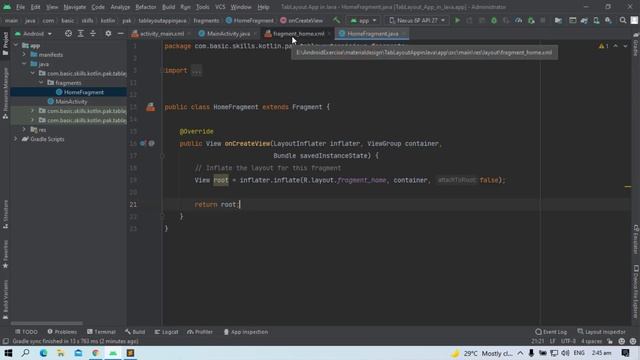Open the Event Log
The image size is (640, 360).
click(x=551, y=332)
